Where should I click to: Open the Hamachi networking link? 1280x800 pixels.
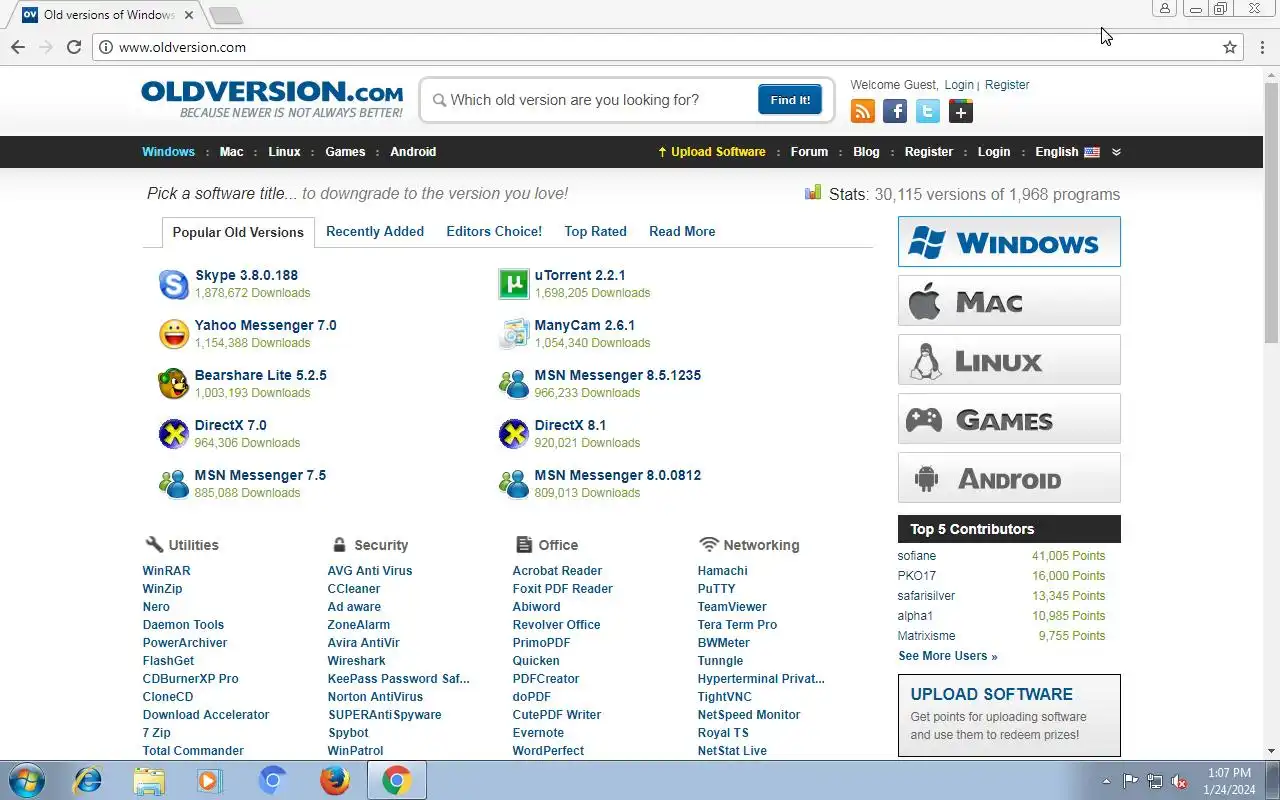click(x=722, y=571)
